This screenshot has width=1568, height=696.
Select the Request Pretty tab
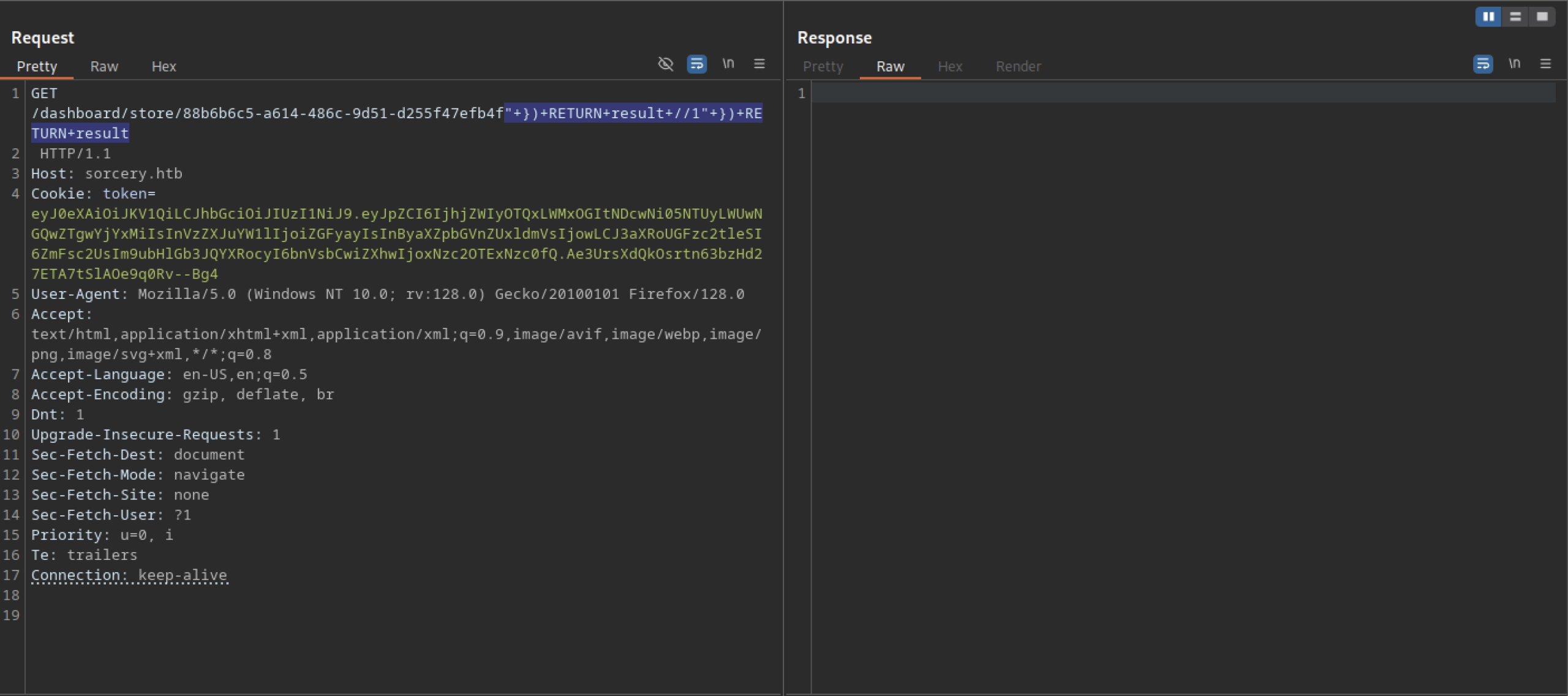pos(37,66)
